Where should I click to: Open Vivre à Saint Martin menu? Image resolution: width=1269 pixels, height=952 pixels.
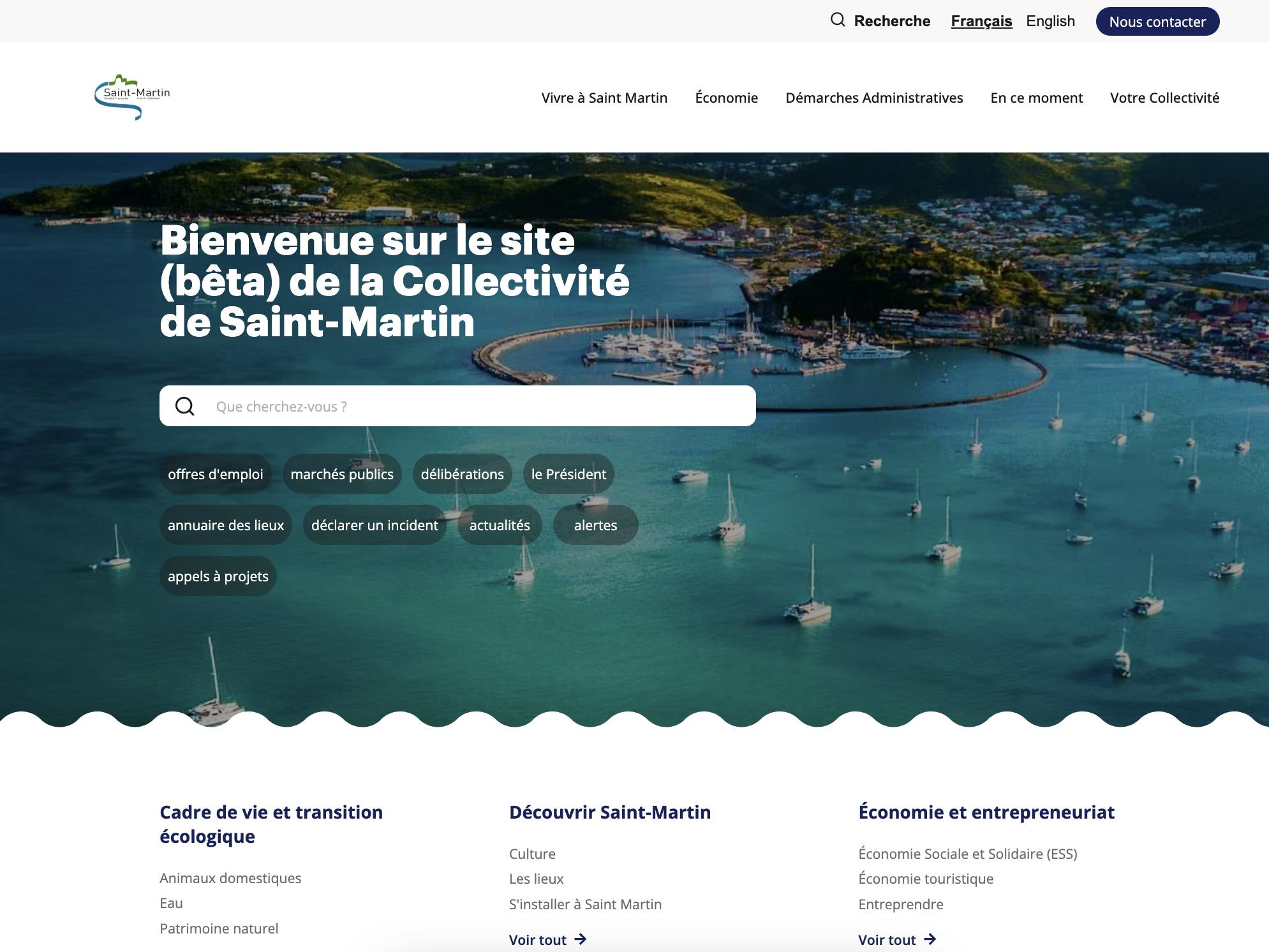pyautogui.click(x=604, y=98)
